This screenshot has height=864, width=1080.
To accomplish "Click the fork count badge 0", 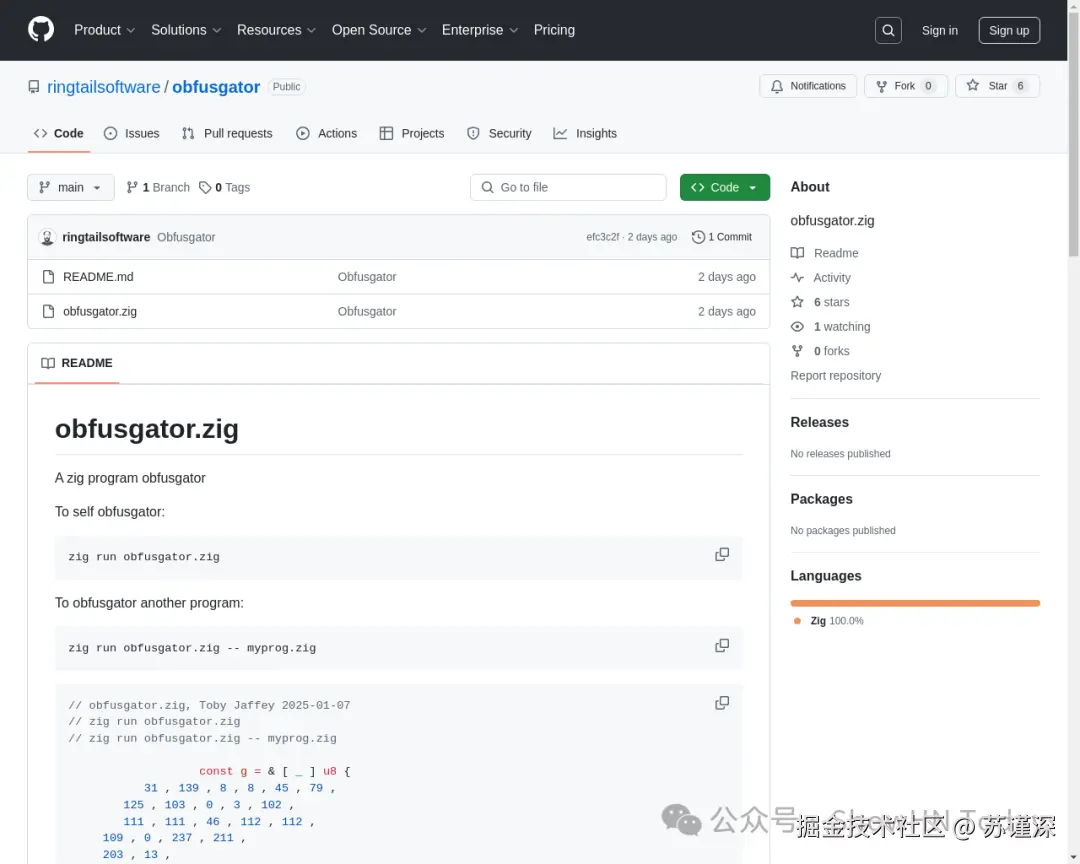I will pos(928,86).
